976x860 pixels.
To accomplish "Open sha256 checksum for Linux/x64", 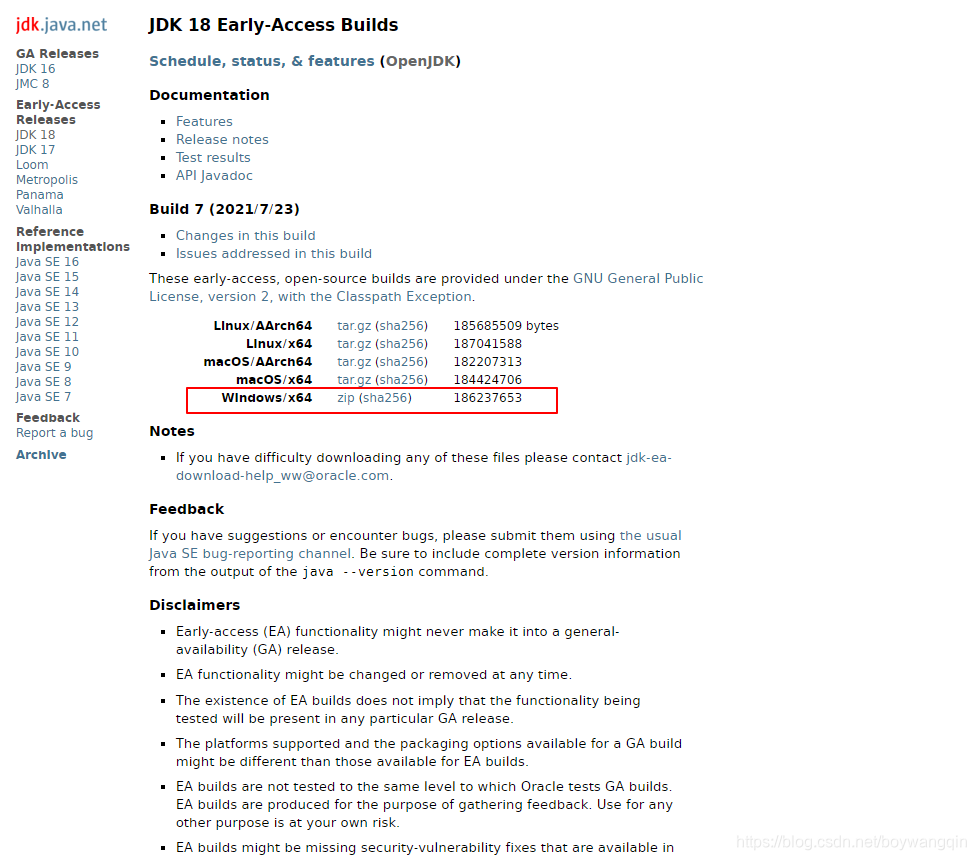I will (401, 344).
